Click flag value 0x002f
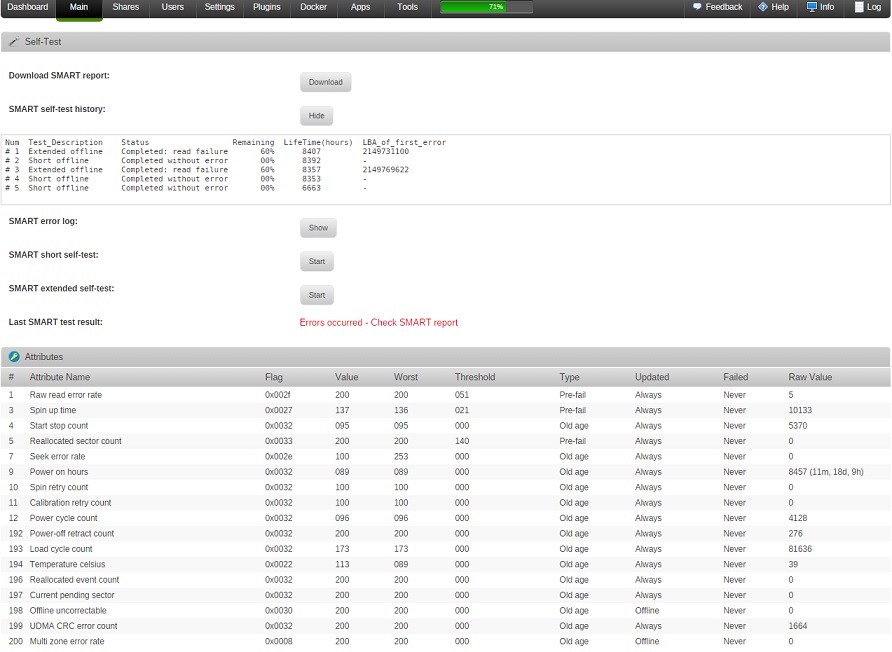The width and height of the screenshot is (892, 652). point(278,395)
